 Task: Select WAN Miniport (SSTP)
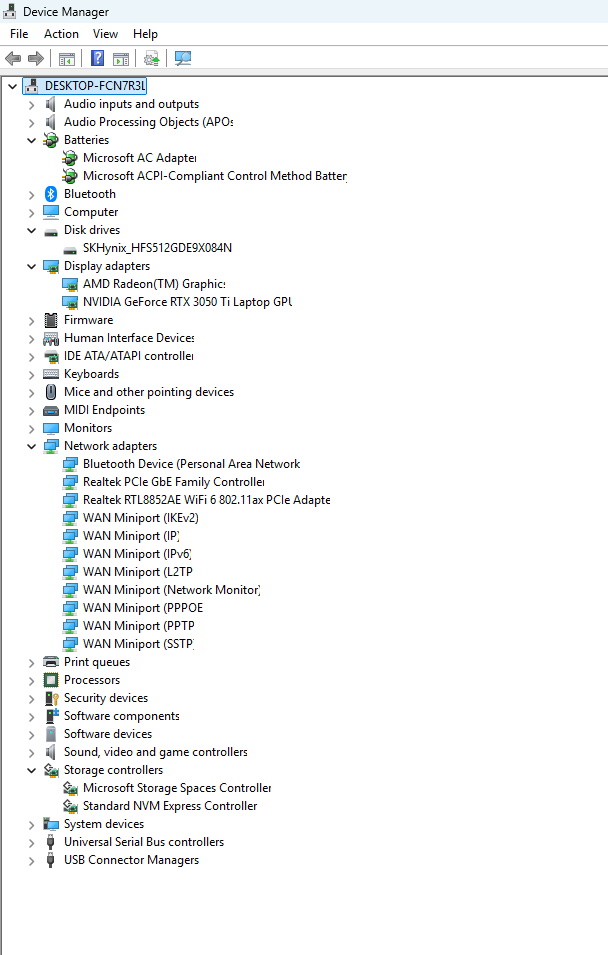tap(138, 644)
